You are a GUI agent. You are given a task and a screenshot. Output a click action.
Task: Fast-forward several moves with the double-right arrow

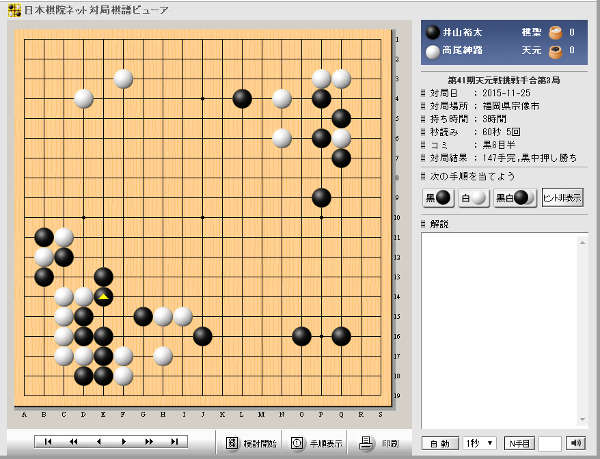(x=149, y=442)
